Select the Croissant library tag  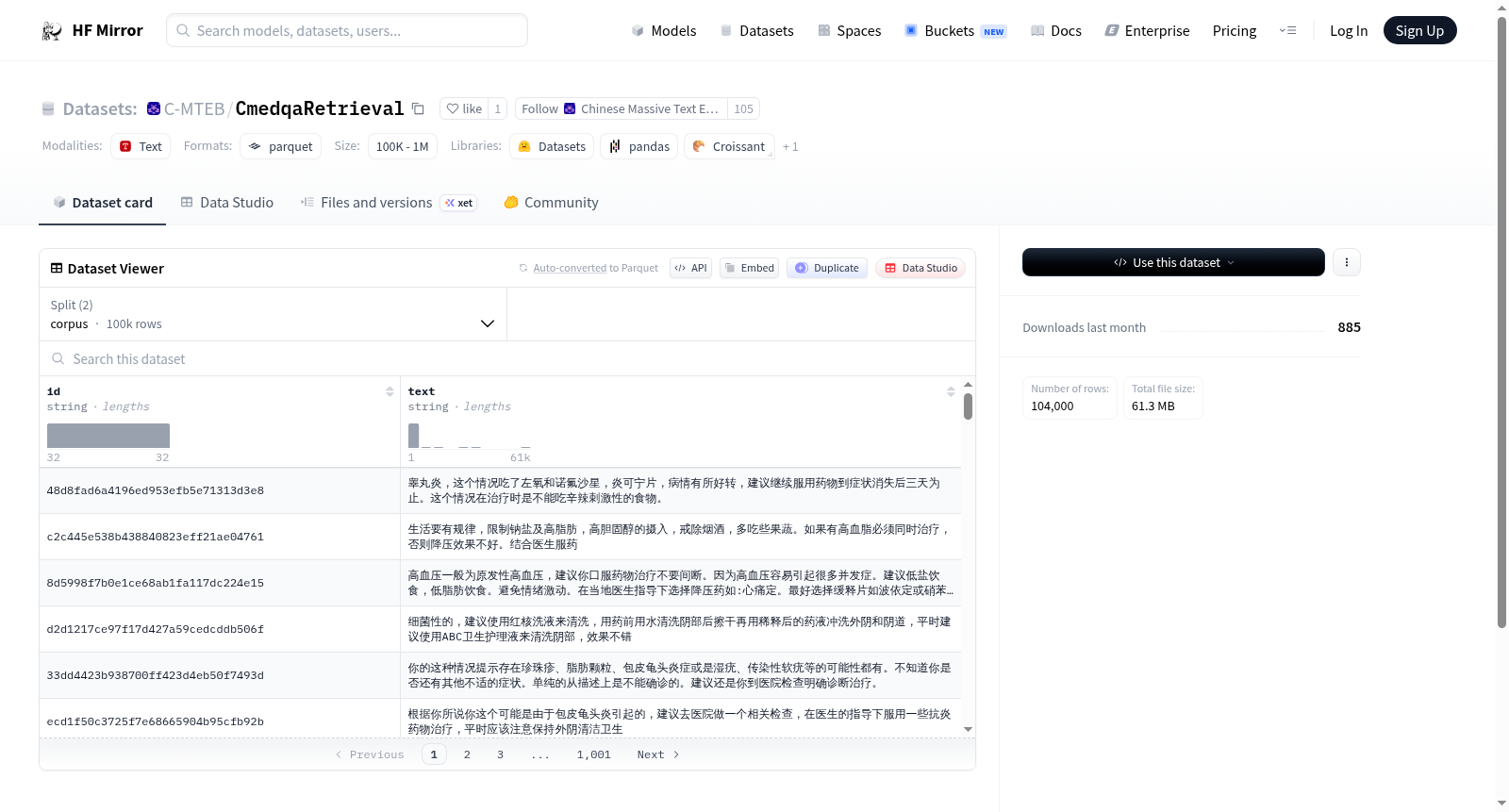click(x=729, y=146)
